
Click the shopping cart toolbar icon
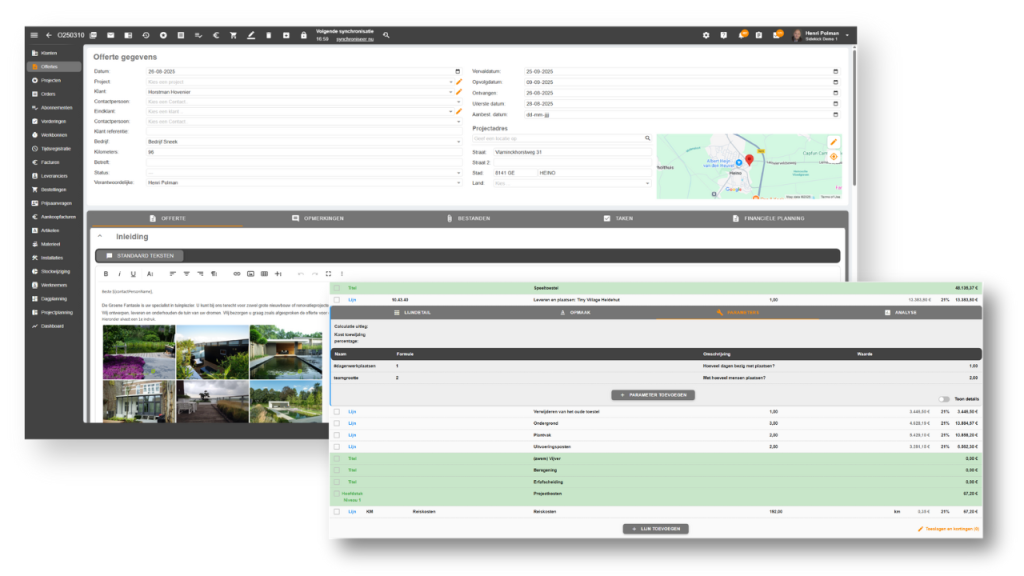tap(233, 35)
